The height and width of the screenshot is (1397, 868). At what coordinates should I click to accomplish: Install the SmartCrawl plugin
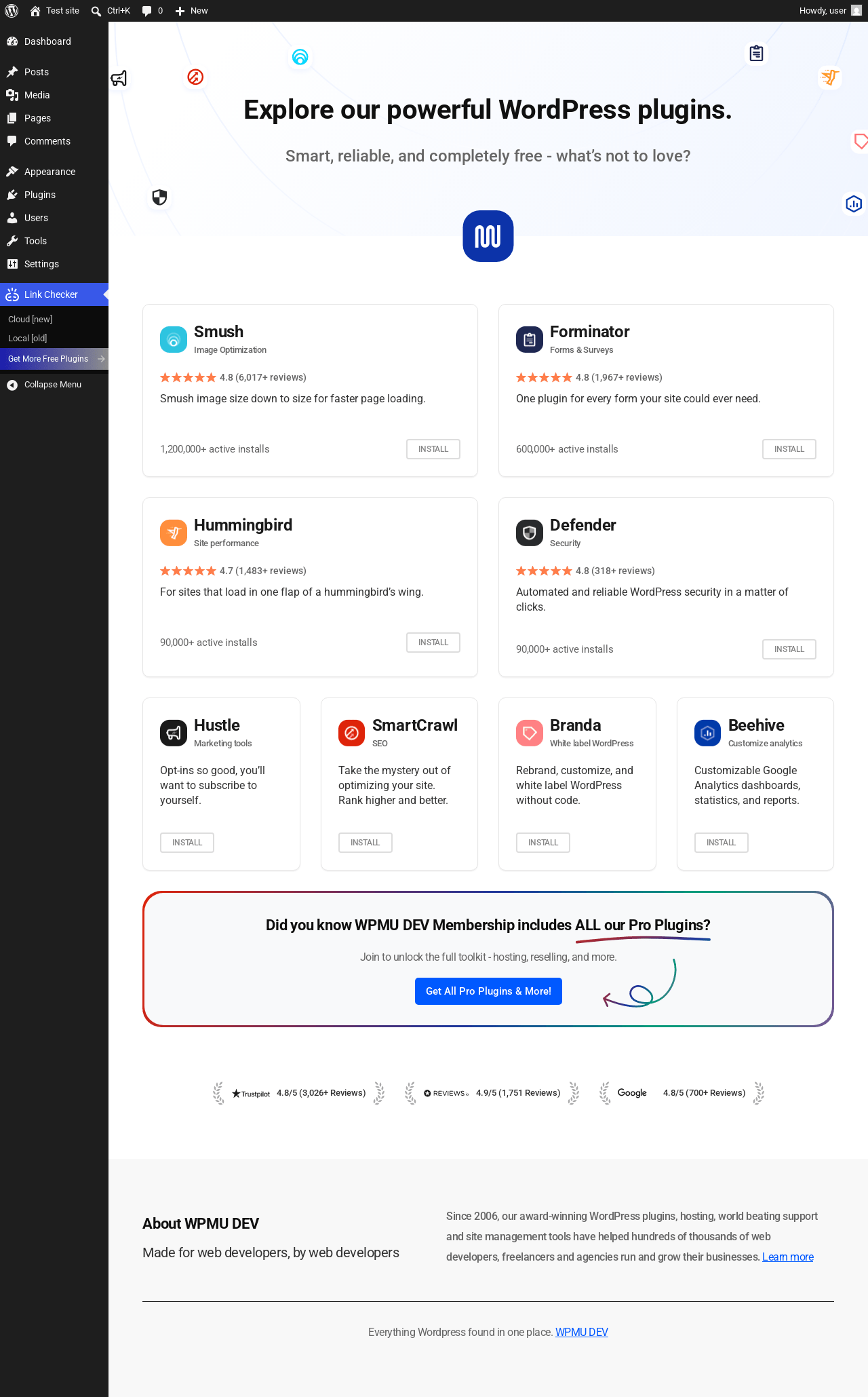point(366,843)
